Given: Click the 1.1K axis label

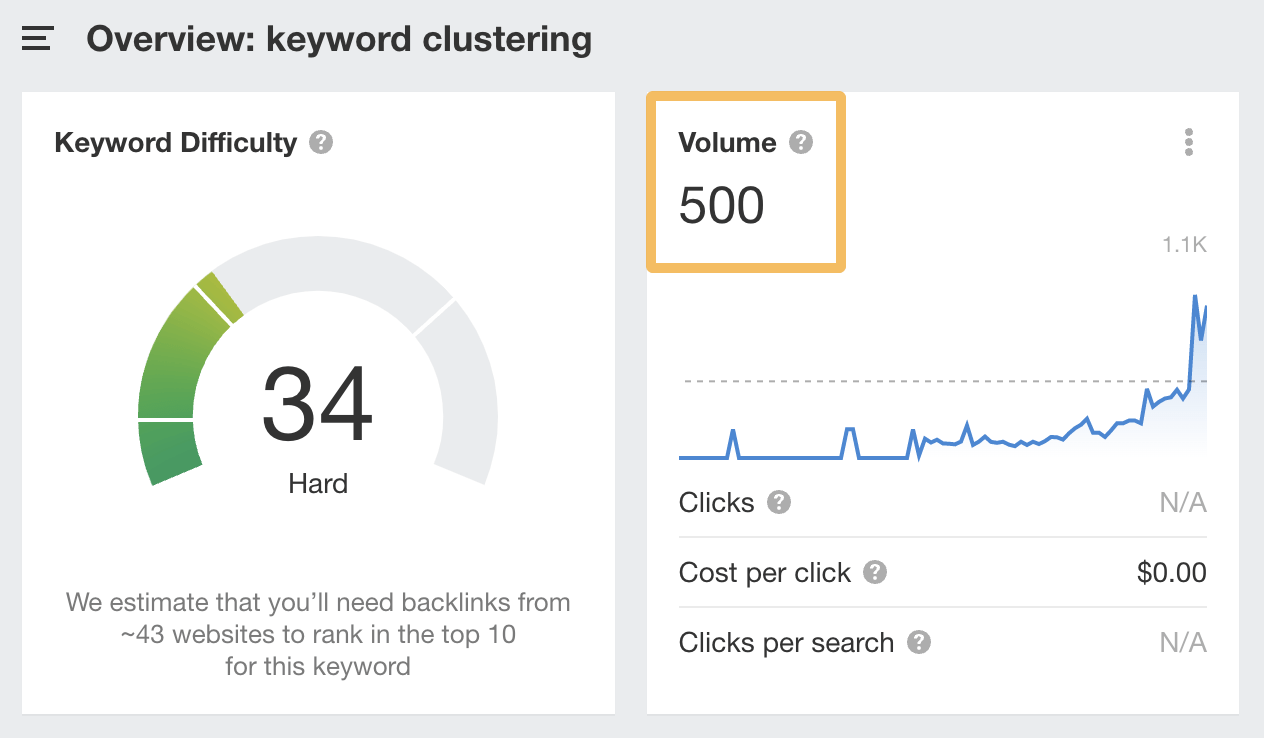Looking at the screenshot, I should coord(1183,244).
